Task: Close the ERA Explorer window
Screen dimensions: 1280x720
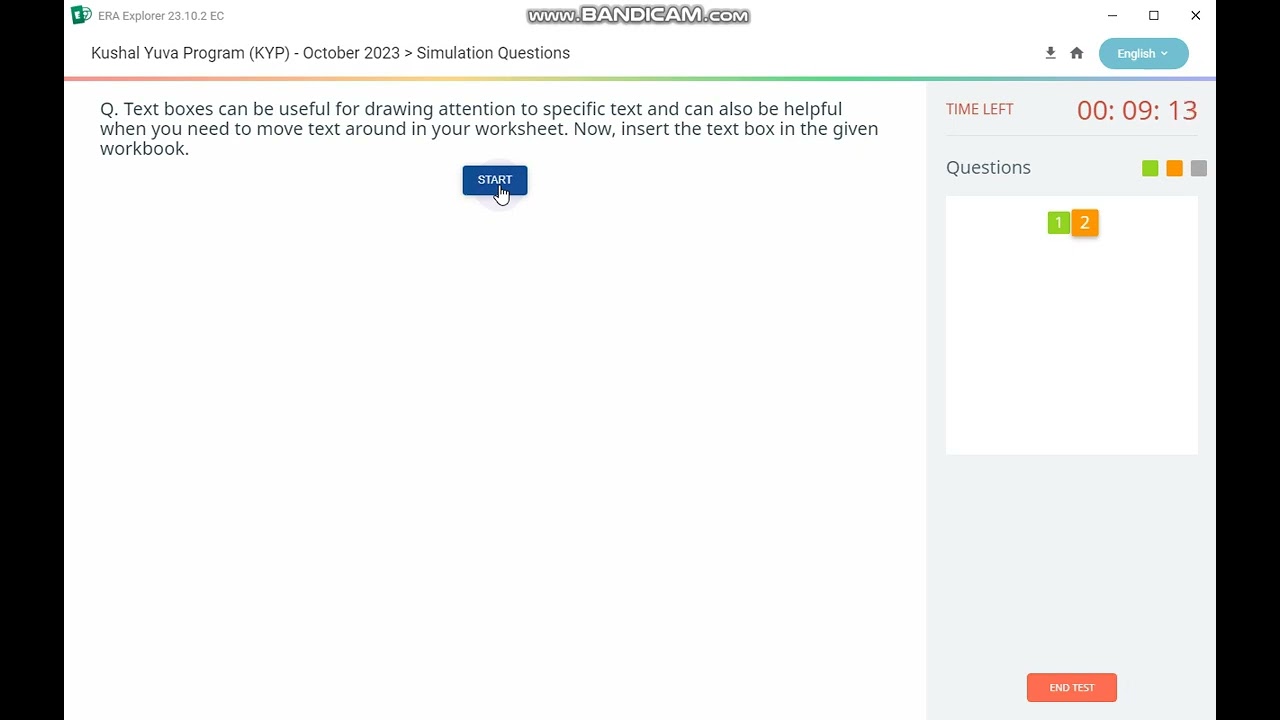Action: (x=1195, y=15)
